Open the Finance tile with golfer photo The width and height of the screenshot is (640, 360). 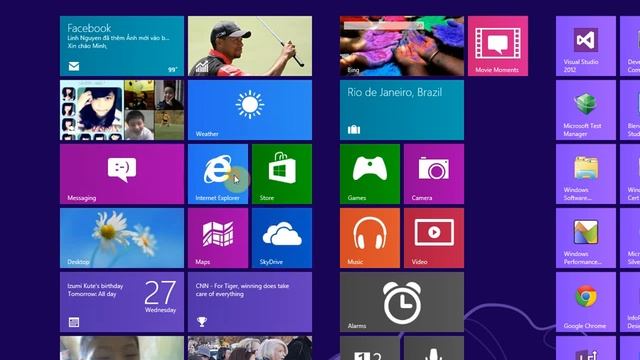pos(250,46)
